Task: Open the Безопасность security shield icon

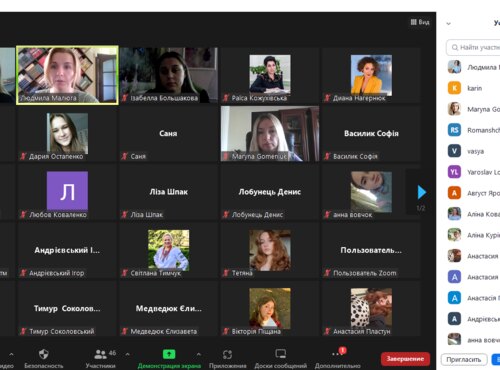Action: 44,354
